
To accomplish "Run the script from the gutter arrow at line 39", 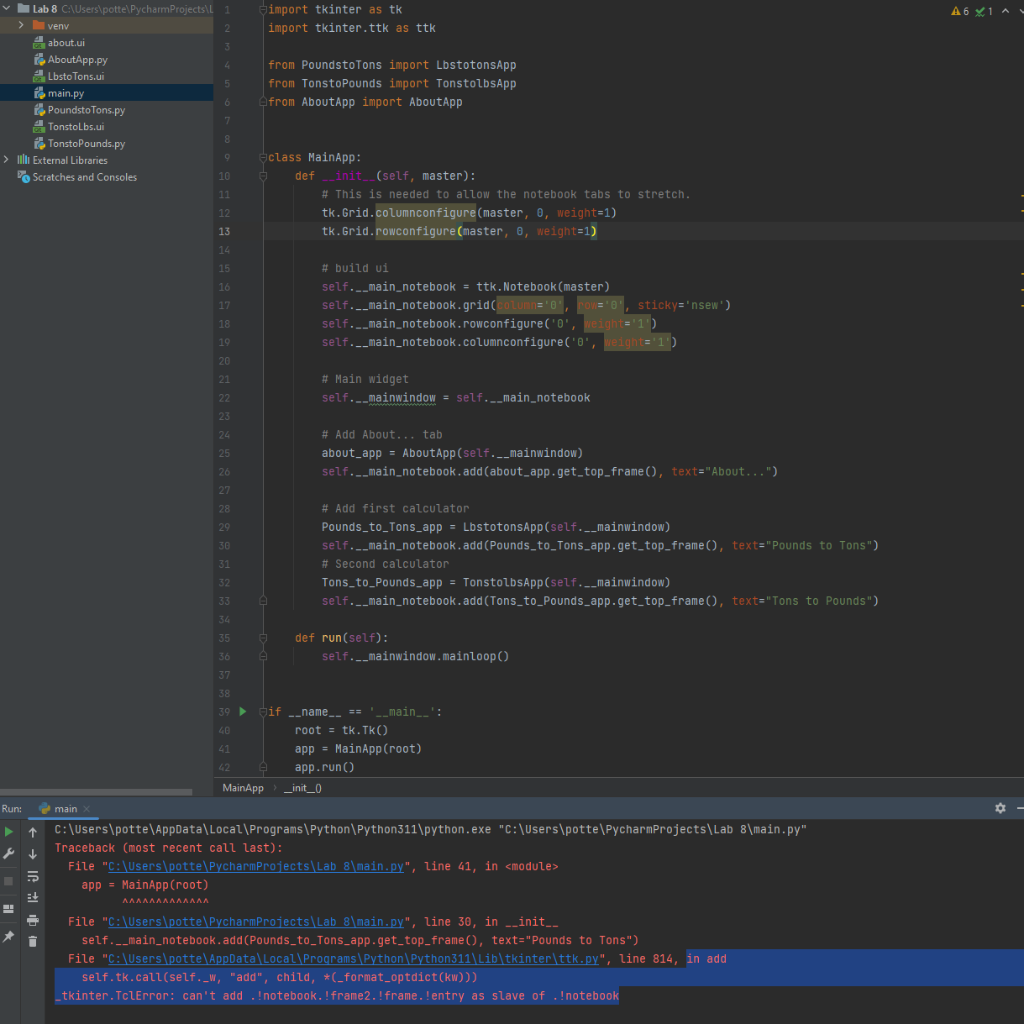I will pos(243,711).
